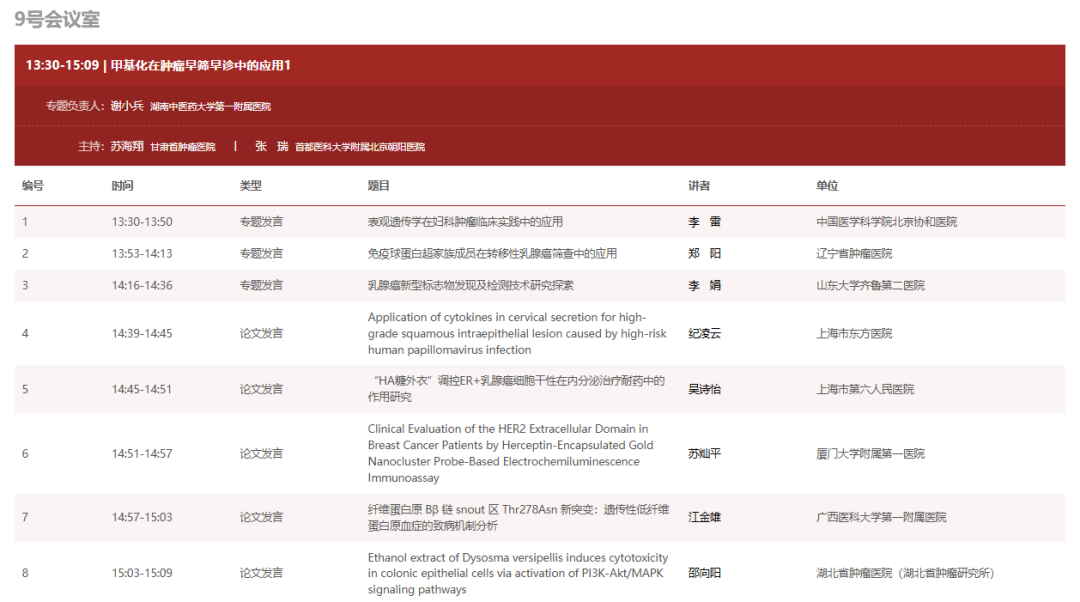
Task: Click speaker 邵向阳
Action: pyautogui.click(x=705, y=573)
